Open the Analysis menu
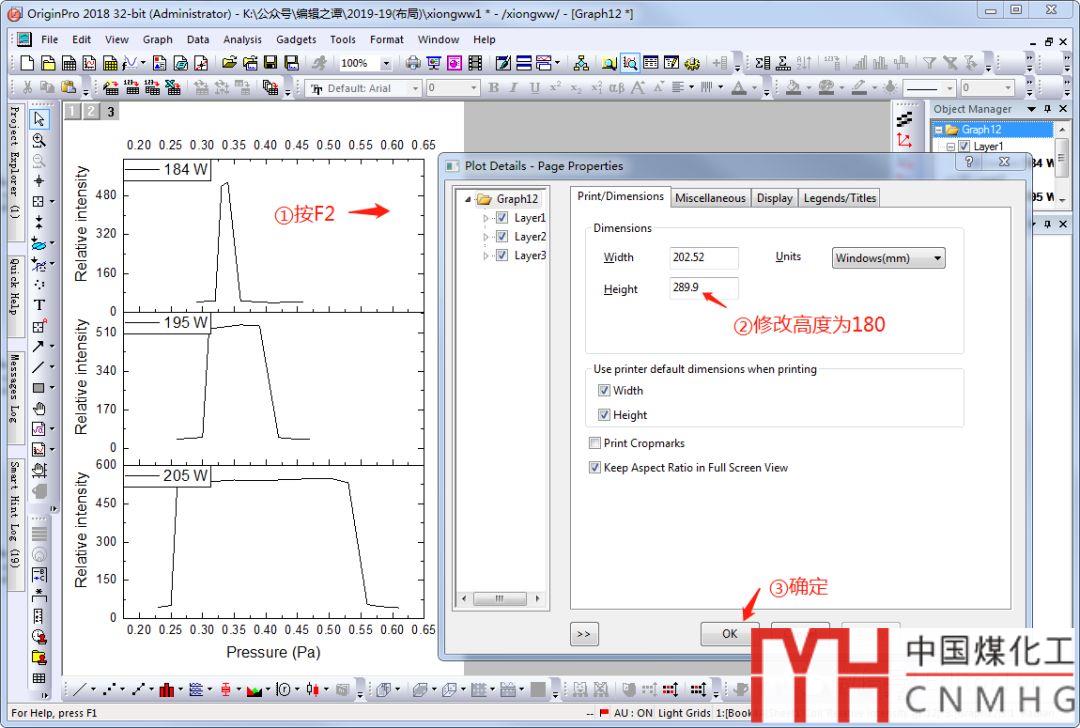The width and height of the screenshot is (1080, 728). point(242,40)
